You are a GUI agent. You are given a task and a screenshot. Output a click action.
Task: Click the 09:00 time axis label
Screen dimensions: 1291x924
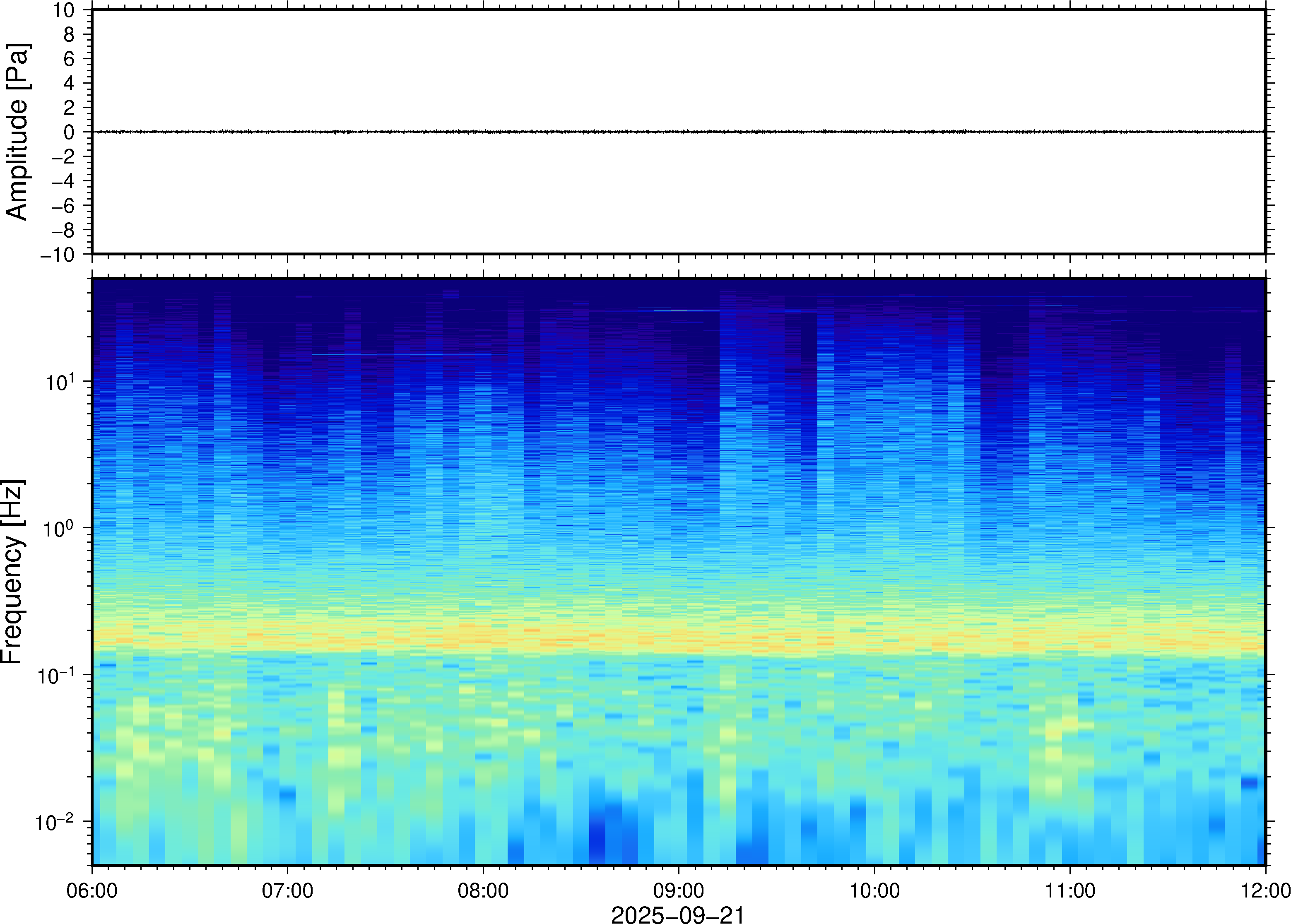678,890
